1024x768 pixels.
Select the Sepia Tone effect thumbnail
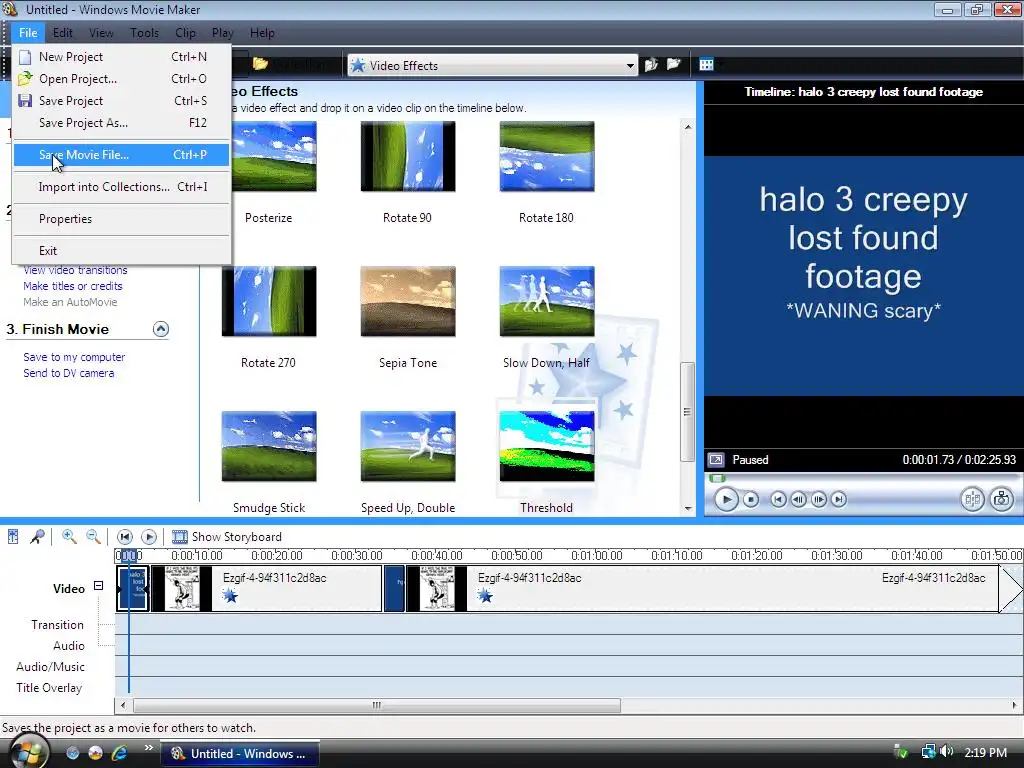pyautogui.click(x=408, y=302)
